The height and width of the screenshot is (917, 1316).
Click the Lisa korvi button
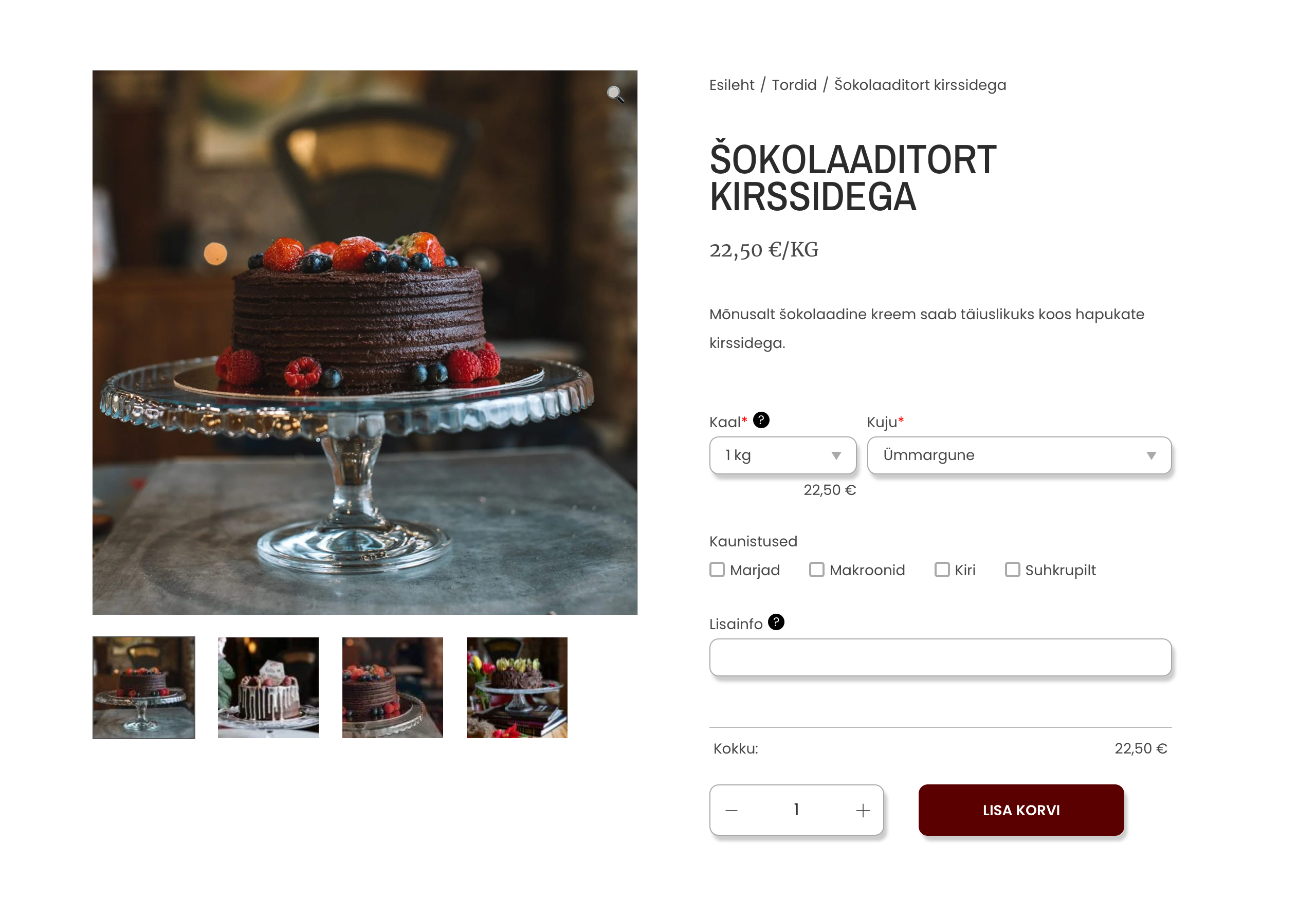coord(1021,811)
